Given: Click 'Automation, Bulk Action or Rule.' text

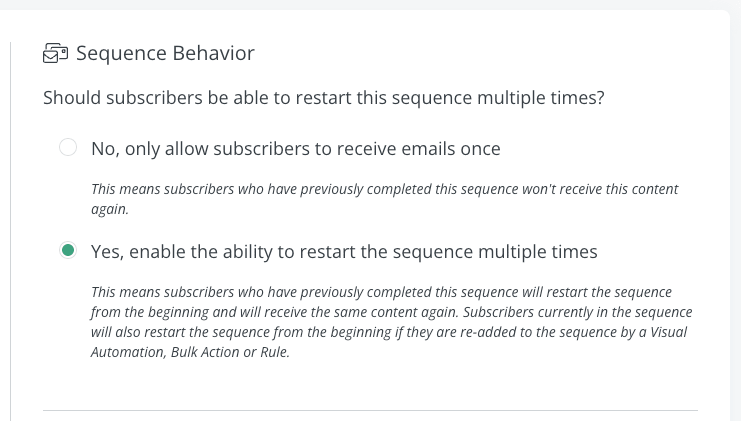Looking at the screenshot, I should pos(190,352).
